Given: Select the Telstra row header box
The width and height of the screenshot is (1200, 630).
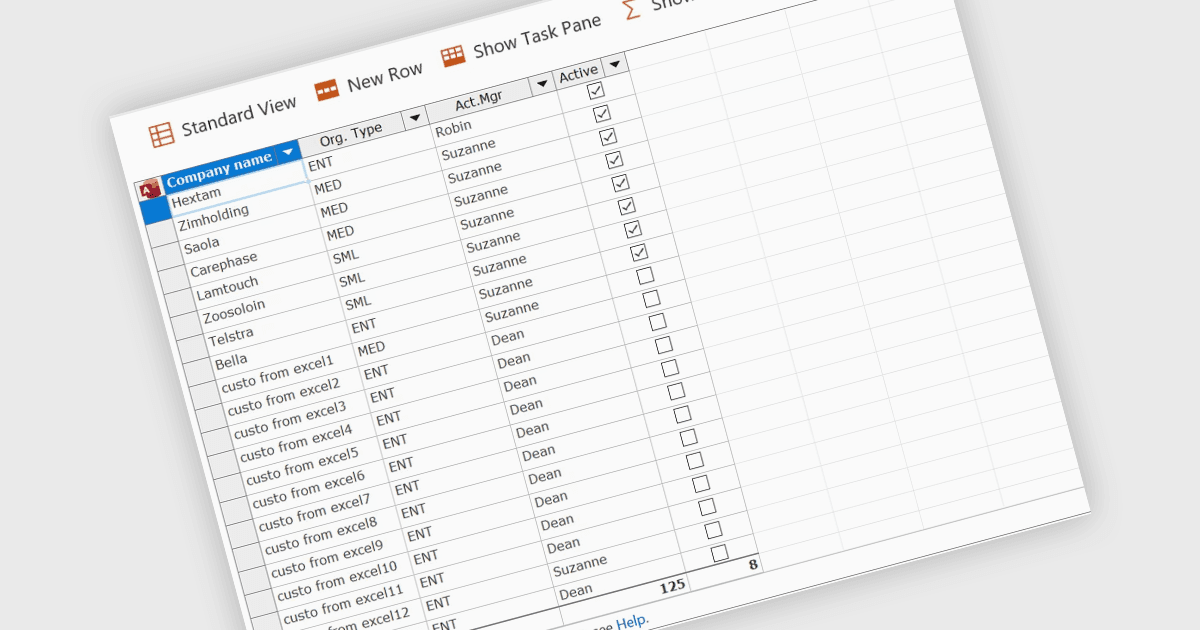Looking at the screenshot, I should pos(191,349).
